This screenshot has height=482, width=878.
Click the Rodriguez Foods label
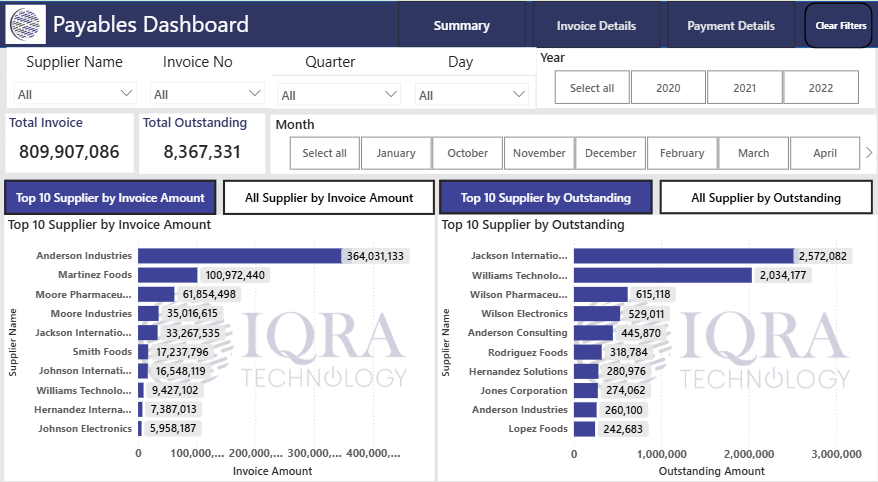528,353
